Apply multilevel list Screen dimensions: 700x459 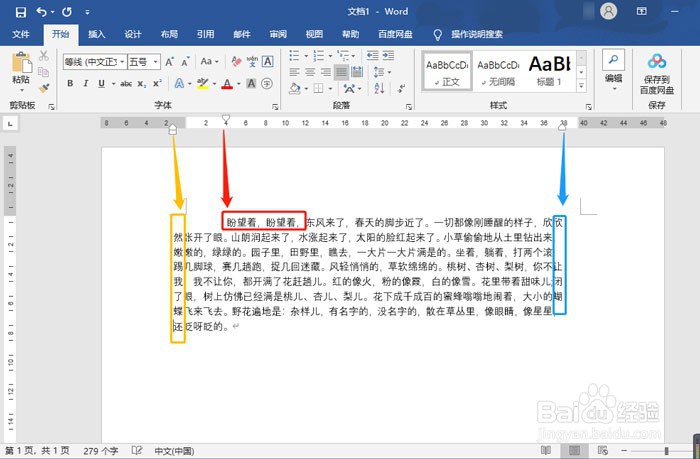(343, 56)
